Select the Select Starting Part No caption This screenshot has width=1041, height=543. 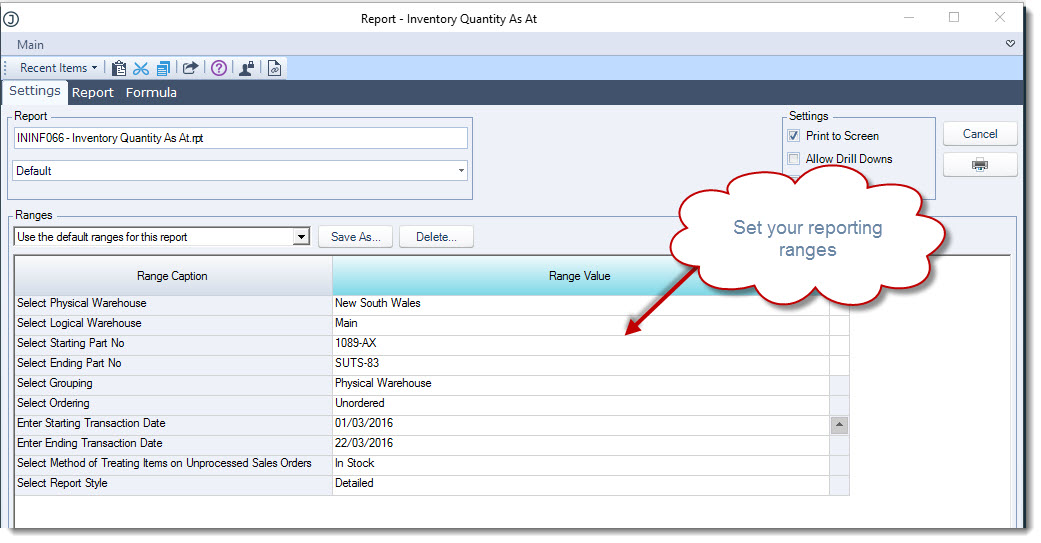point(173,343)
